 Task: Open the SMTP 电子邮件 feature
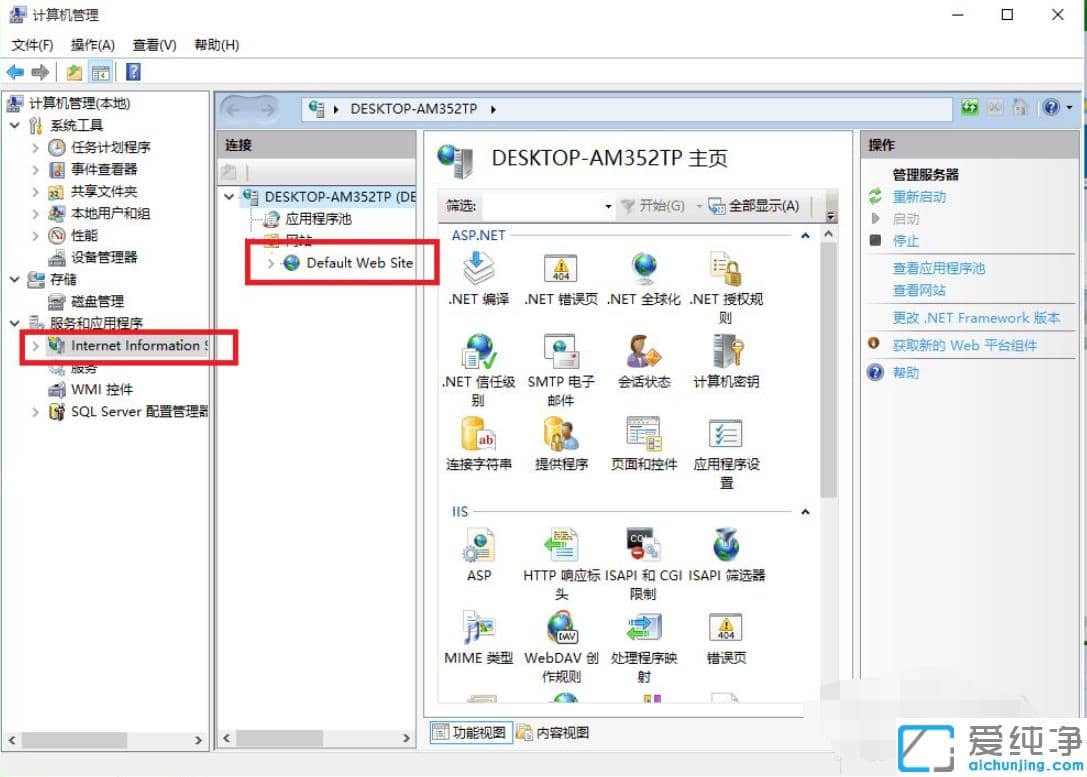561,358
